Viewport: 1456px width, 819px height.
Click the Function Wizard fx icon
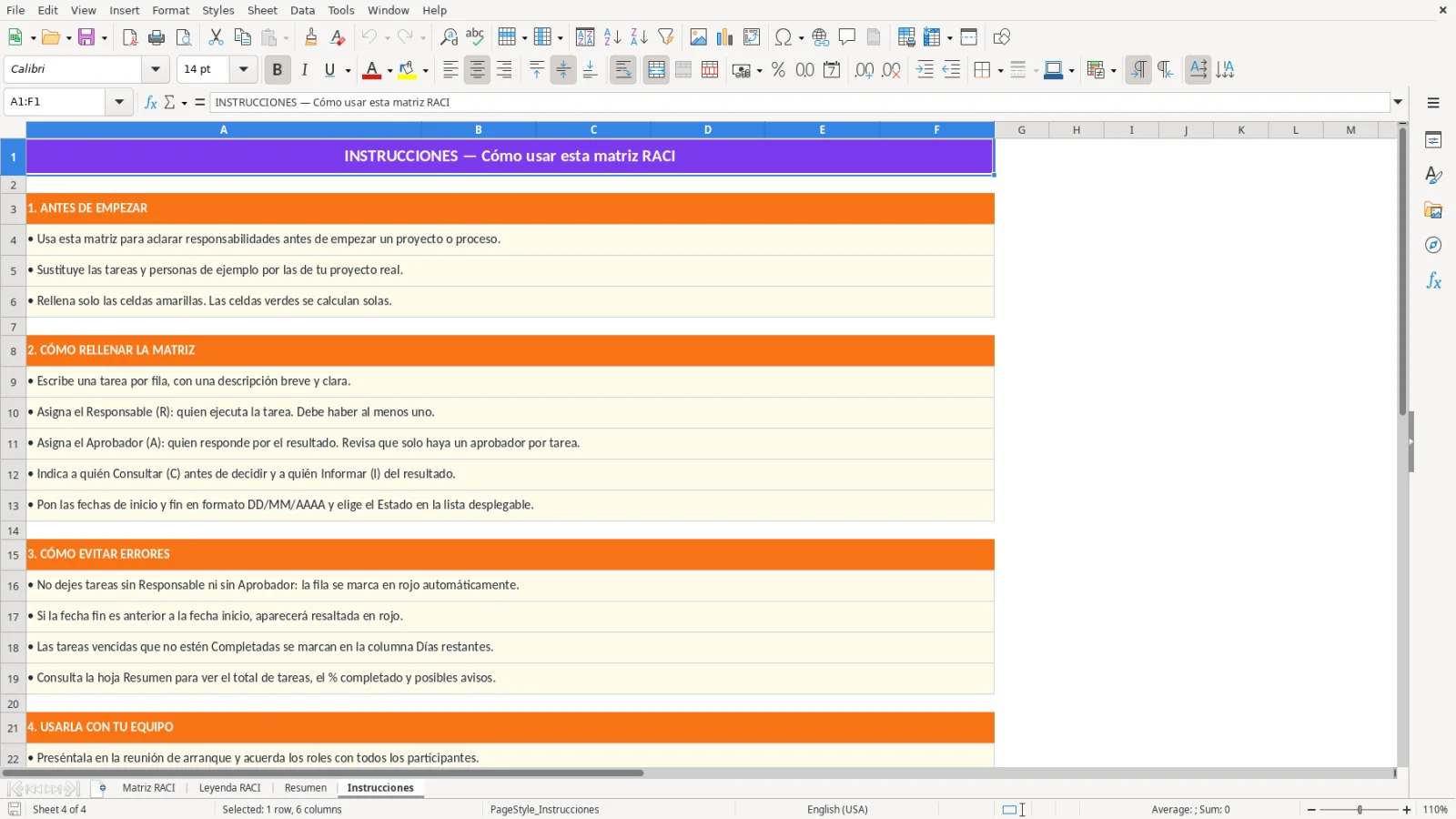click(151, 102)
